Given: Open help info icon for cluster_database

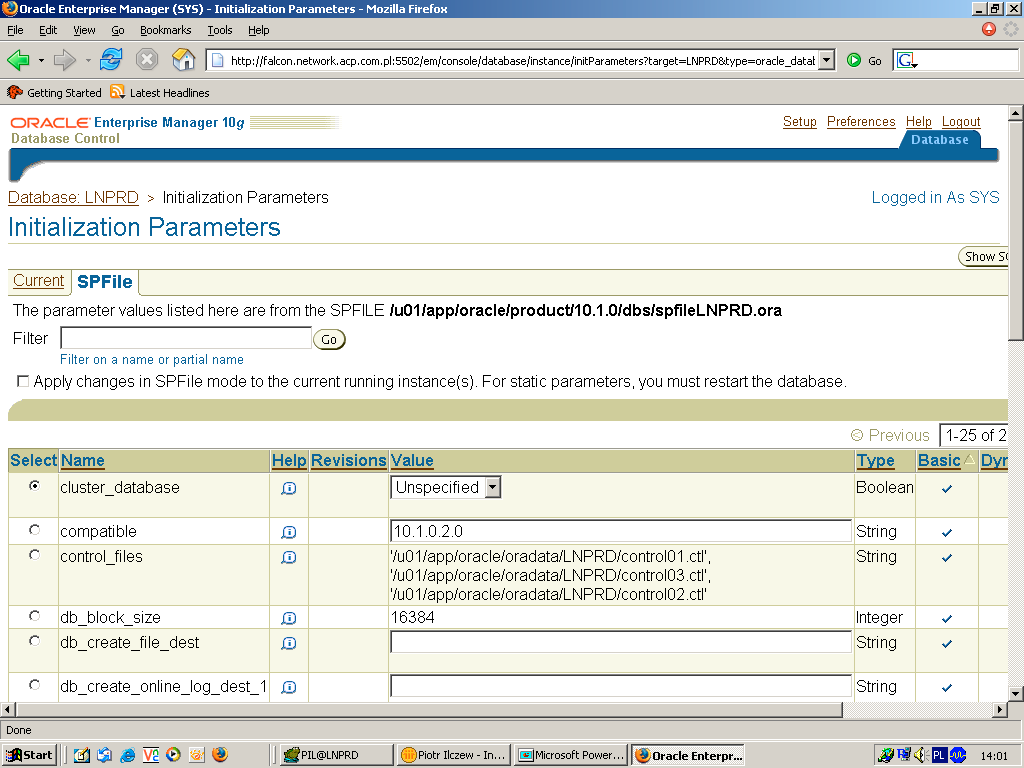Looking at the screenshot, I should pos(289,488).
